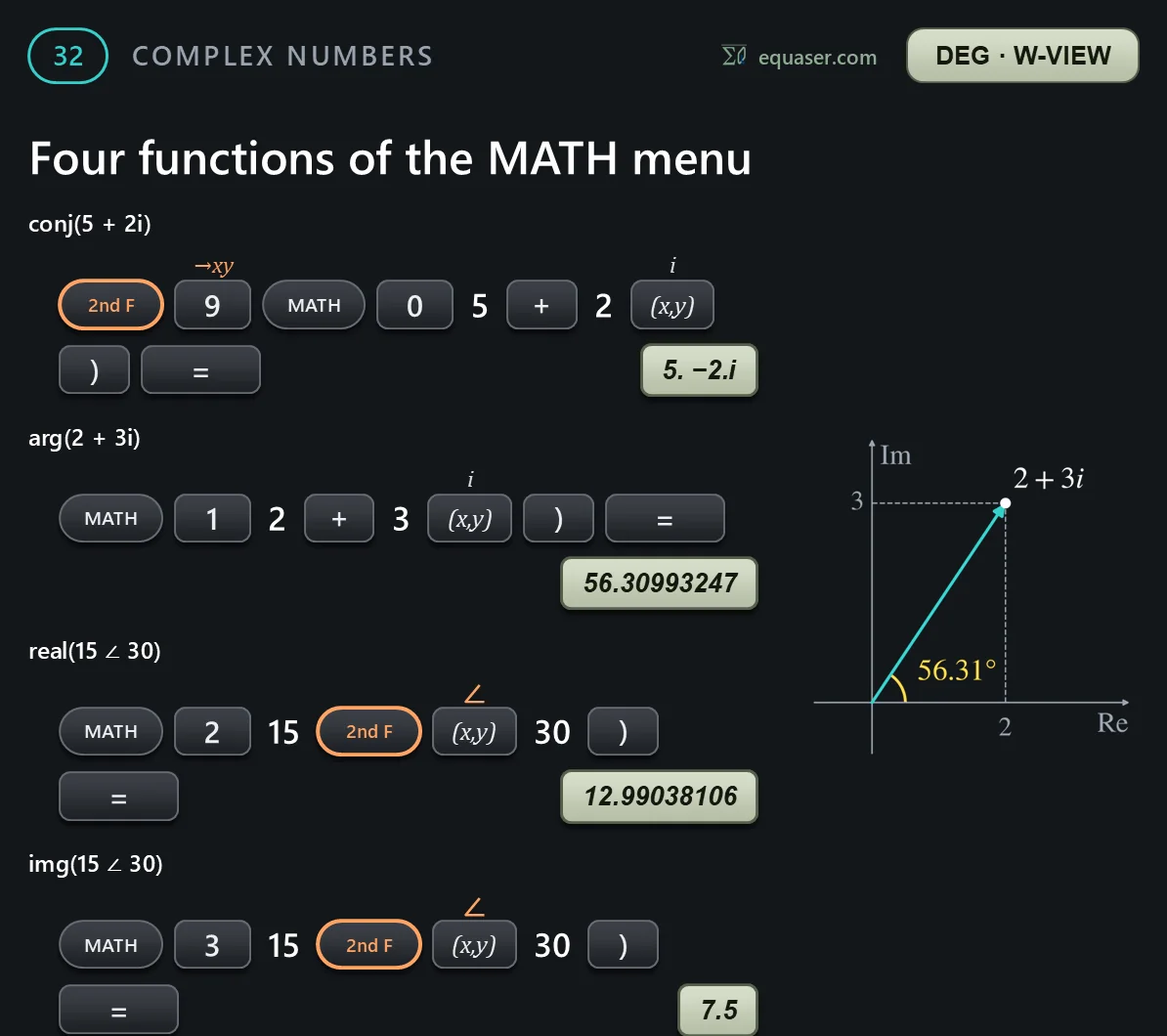Tap the 3 key after MATH in img row

tap(212, 945)
